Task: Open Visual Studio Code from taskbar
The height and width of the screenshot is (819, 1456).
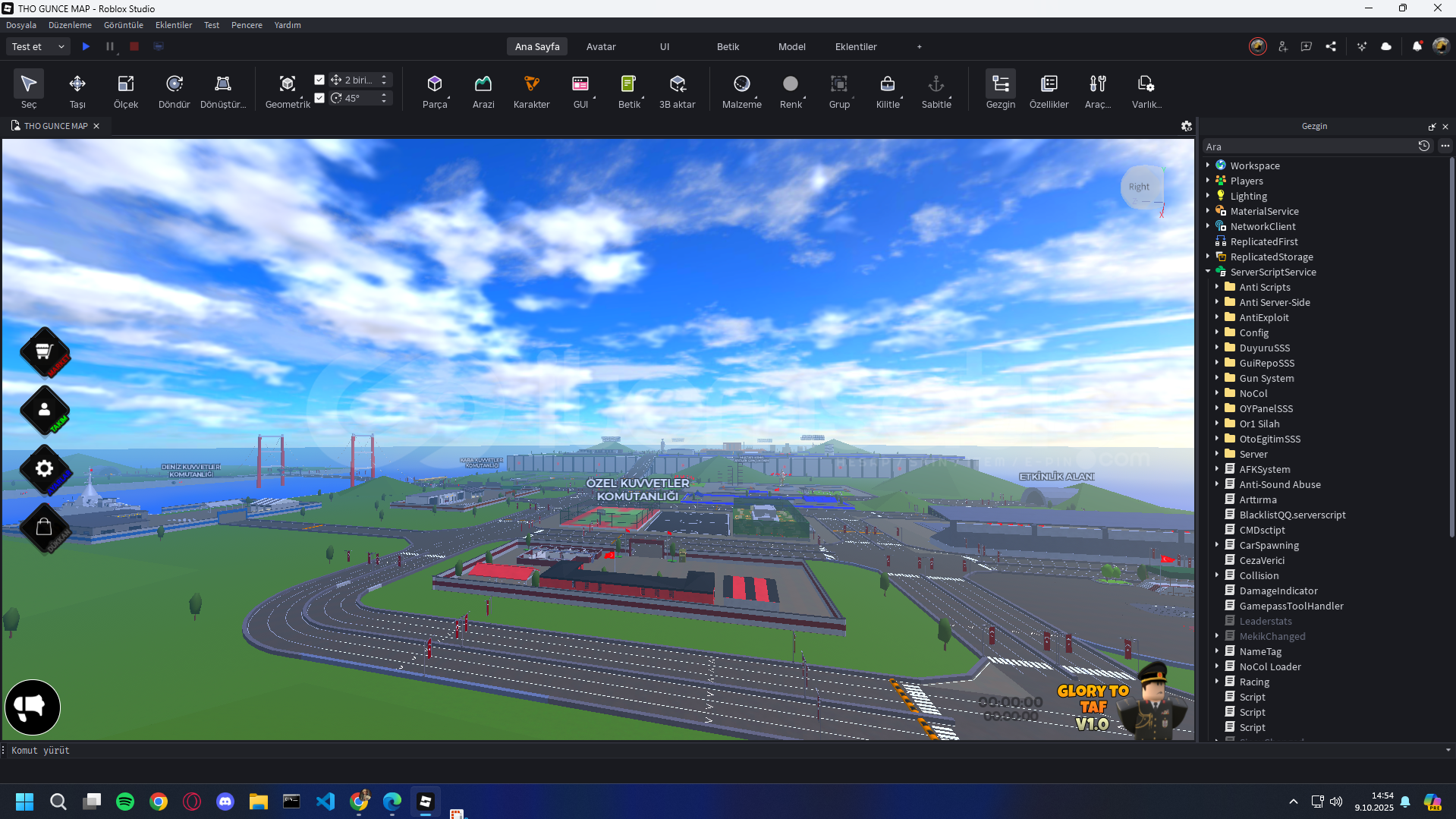Action: click(325, 801)
